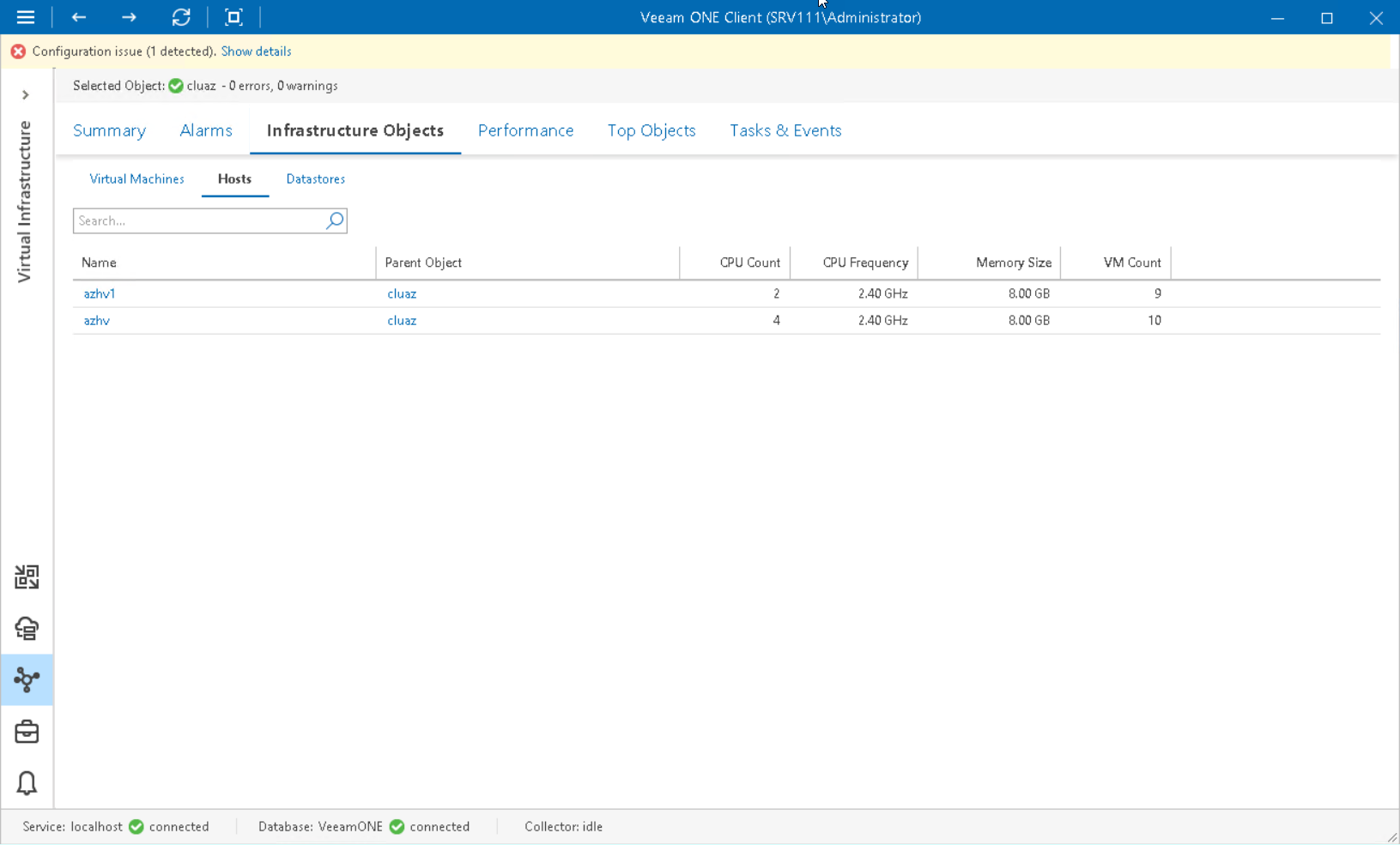The height and width of the screenshot is (845, 1400).
Task: Click 'Service: localhost' status text
Action: [72, 827]
